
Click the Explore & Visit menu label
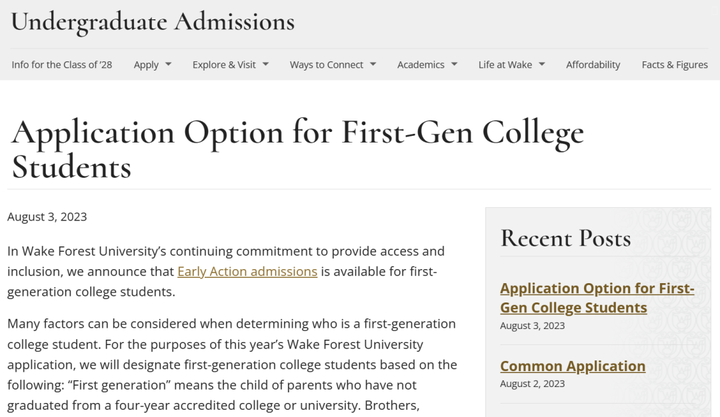(x=224, y=65)
